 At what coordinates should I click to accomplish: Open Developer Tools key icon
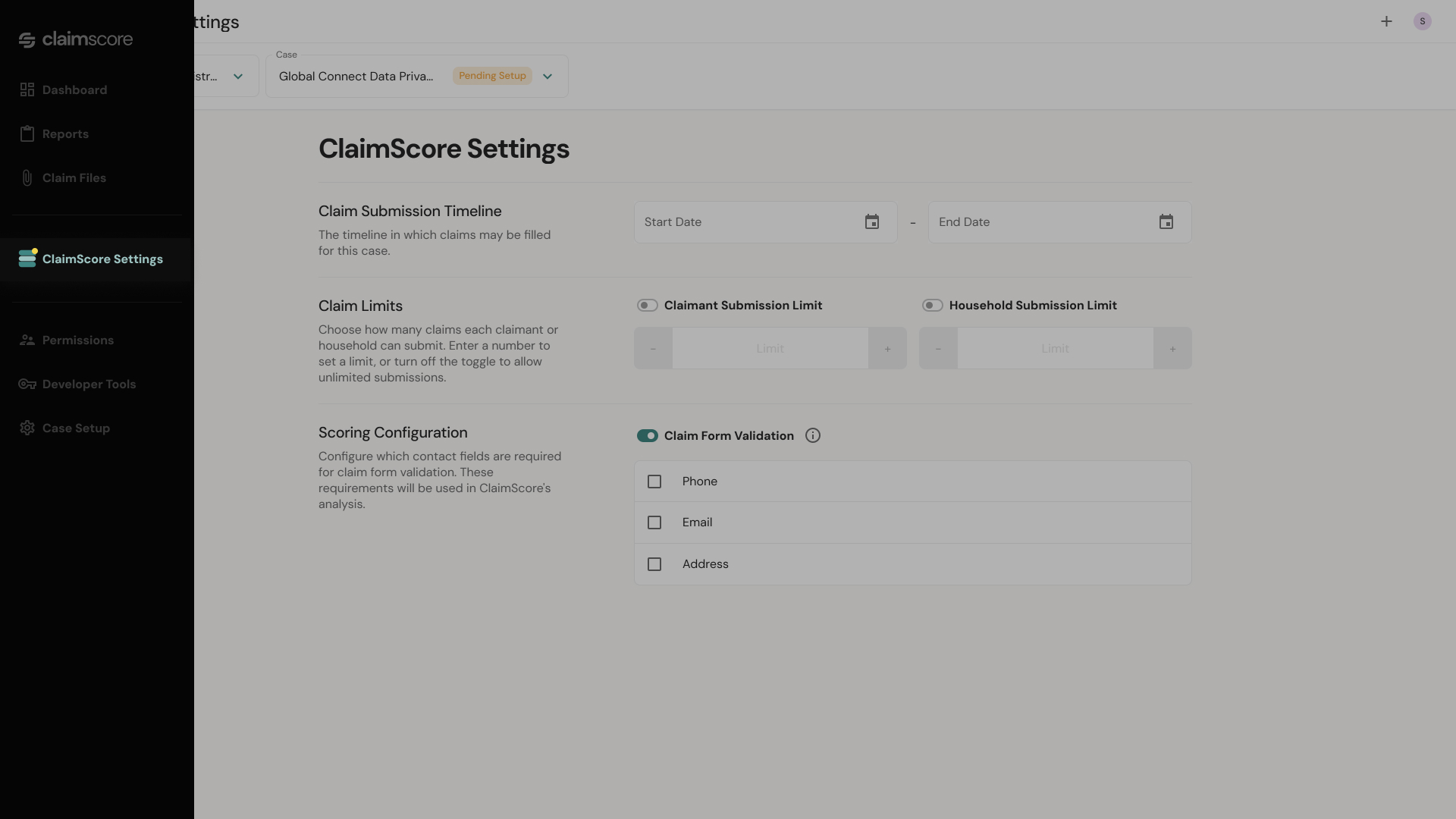point(27,384)
